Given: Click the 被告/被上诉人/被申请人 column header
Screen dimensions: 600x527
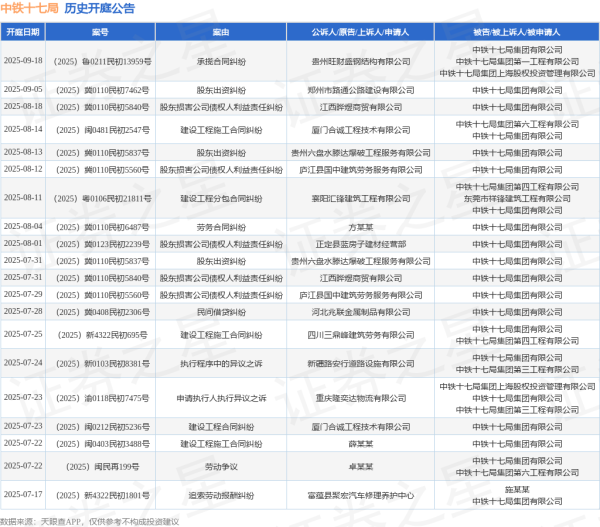Looking at the screenshot, I should [x=517, y=32].
